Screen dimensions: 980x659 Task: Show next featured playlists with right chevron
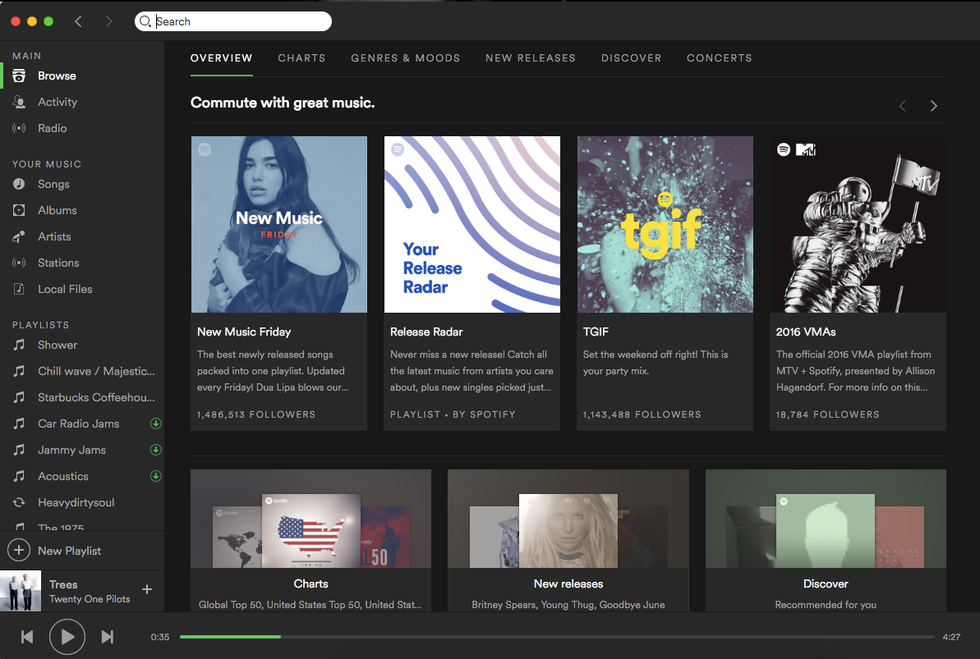click(x=933, y=106)
